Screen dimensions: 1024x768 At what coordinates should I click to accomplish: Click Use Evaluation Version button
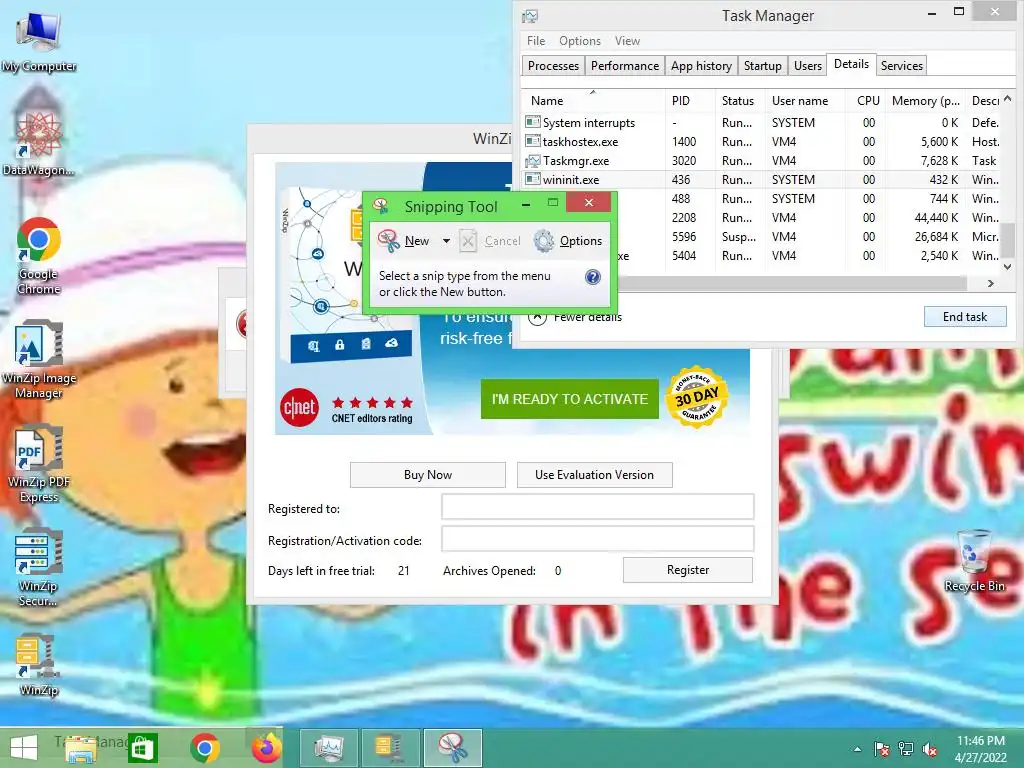click(594, 475)
